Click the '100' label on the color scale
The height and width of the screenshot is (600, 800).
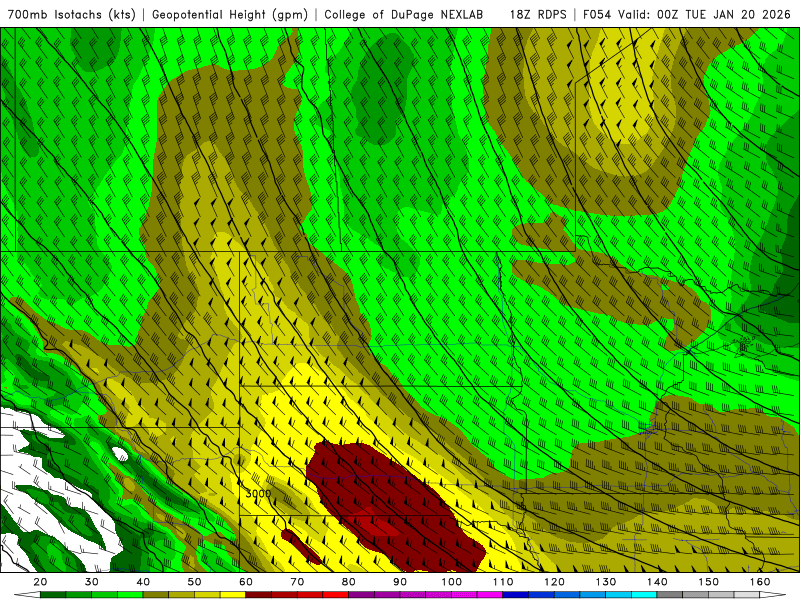click(x=452, y=582)
